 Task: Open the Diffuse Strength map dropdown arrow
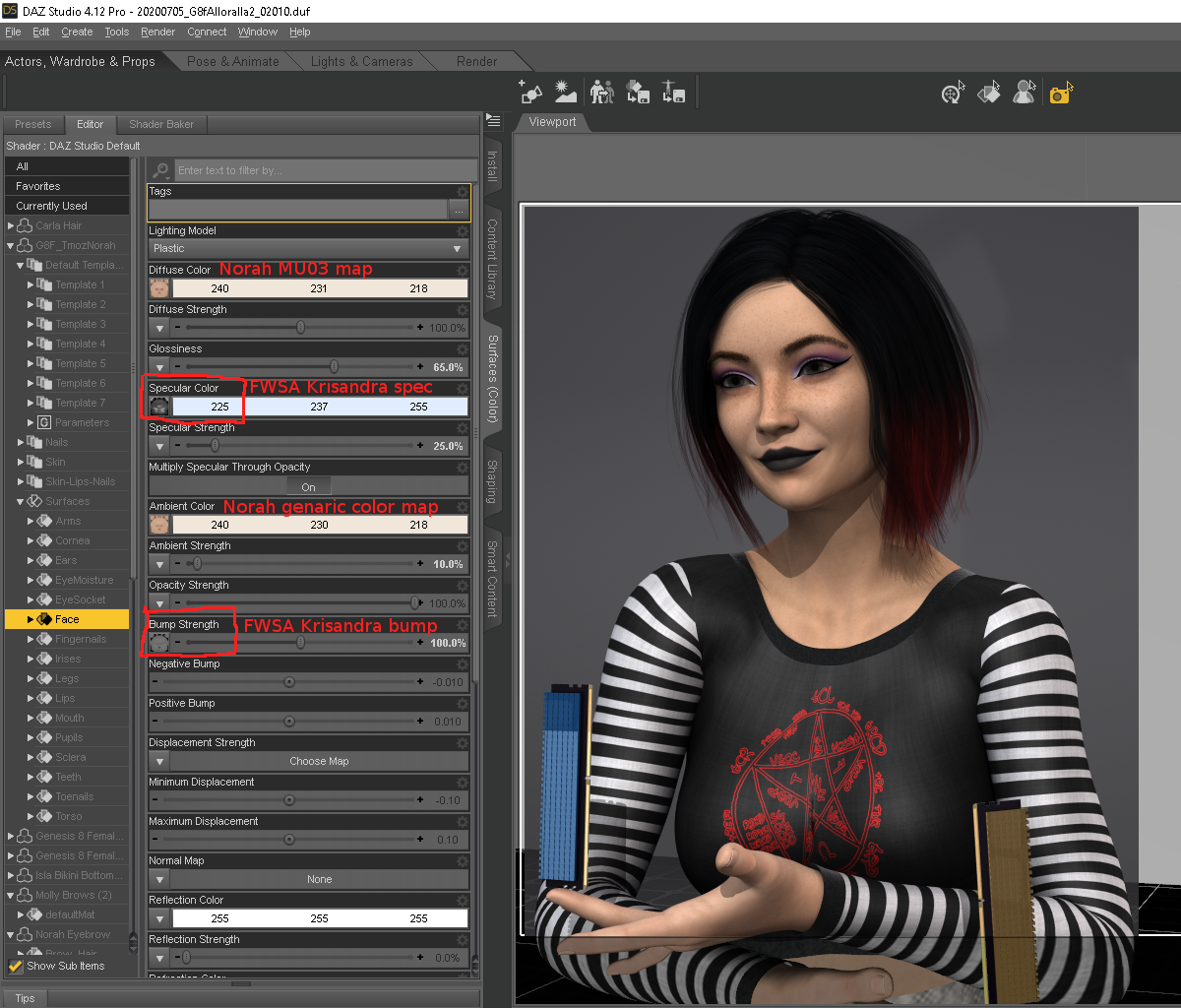click(159, 328)
